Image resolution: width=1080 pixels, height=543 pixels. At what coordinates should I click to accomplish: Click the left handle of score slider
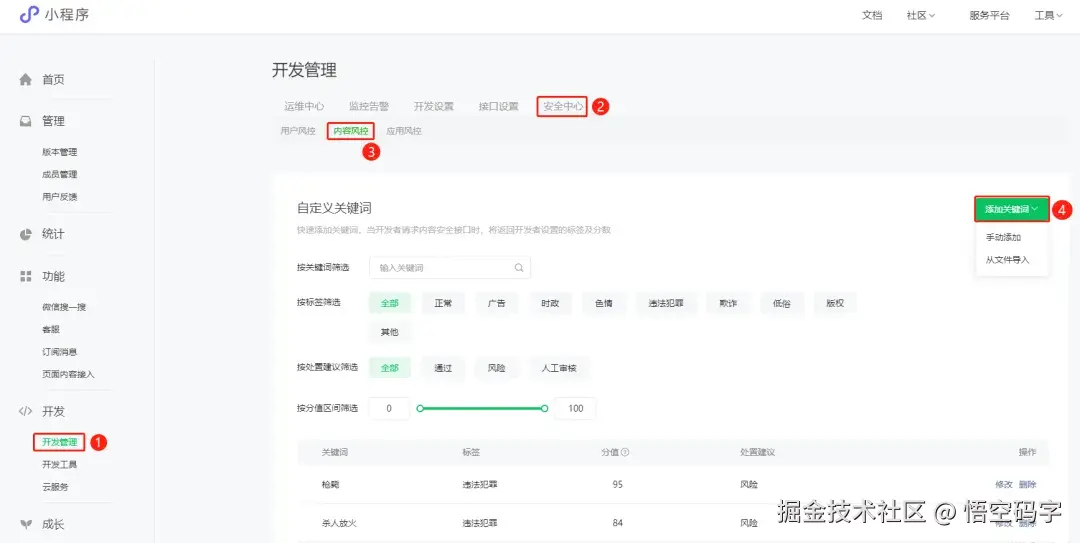pos(420,409)
